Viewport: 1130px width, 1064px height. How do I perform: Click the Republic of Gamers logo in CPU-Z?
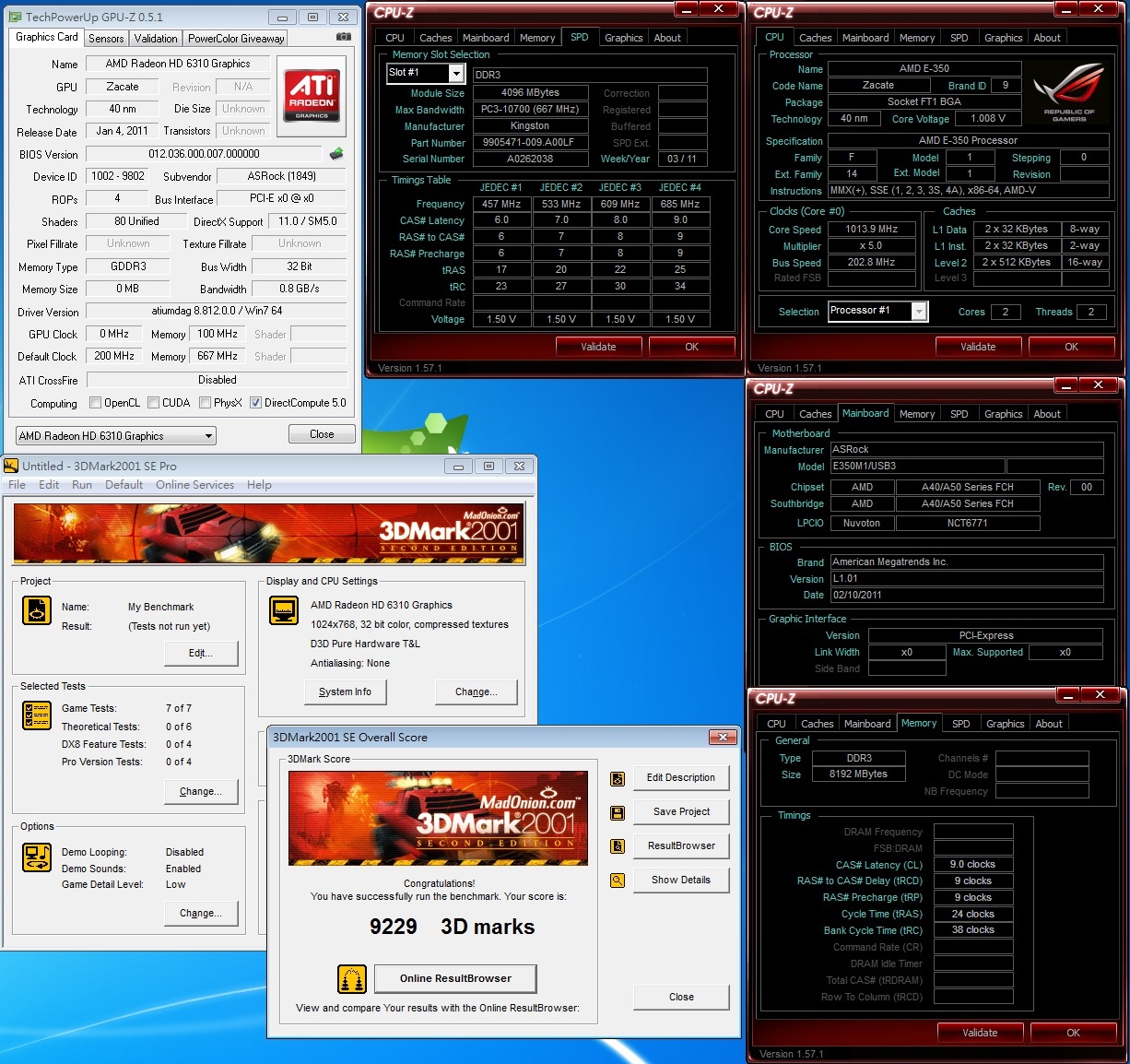click(x=1069, y=92)
